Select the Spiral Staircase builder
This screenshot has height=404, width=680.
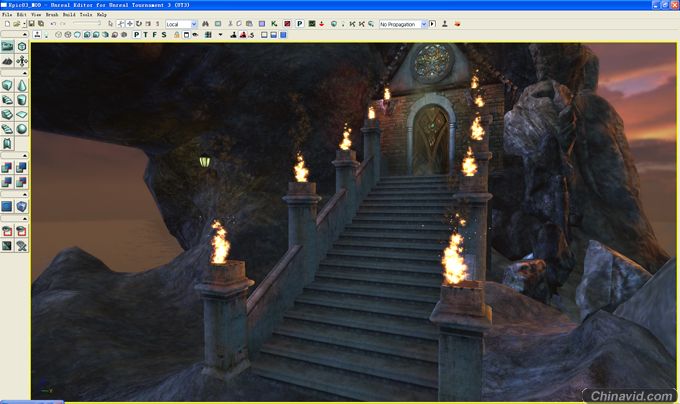tap(7, 129)
